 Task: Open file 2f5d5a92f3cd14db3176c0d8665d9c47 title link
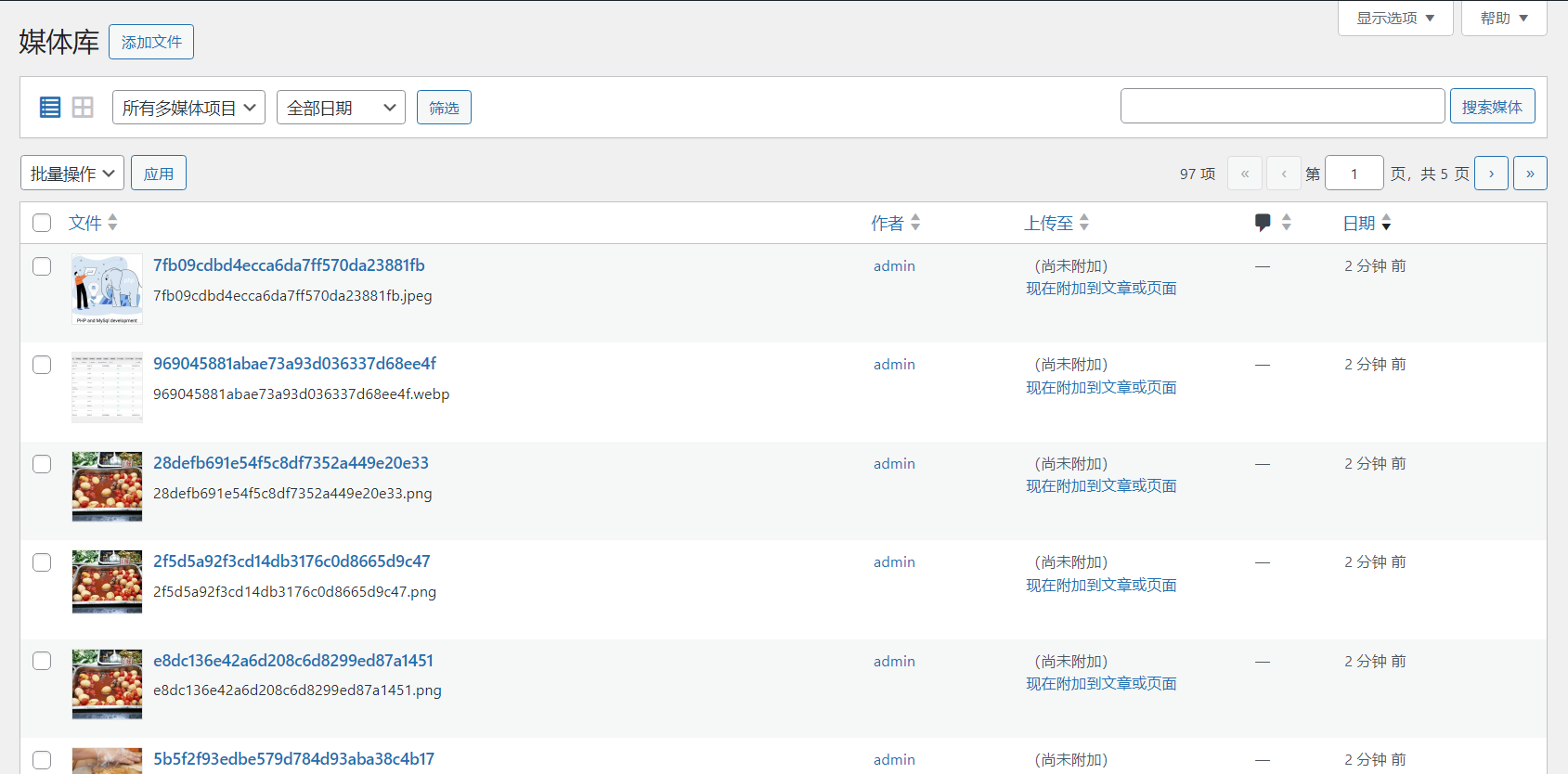click(x=292, y=561)
